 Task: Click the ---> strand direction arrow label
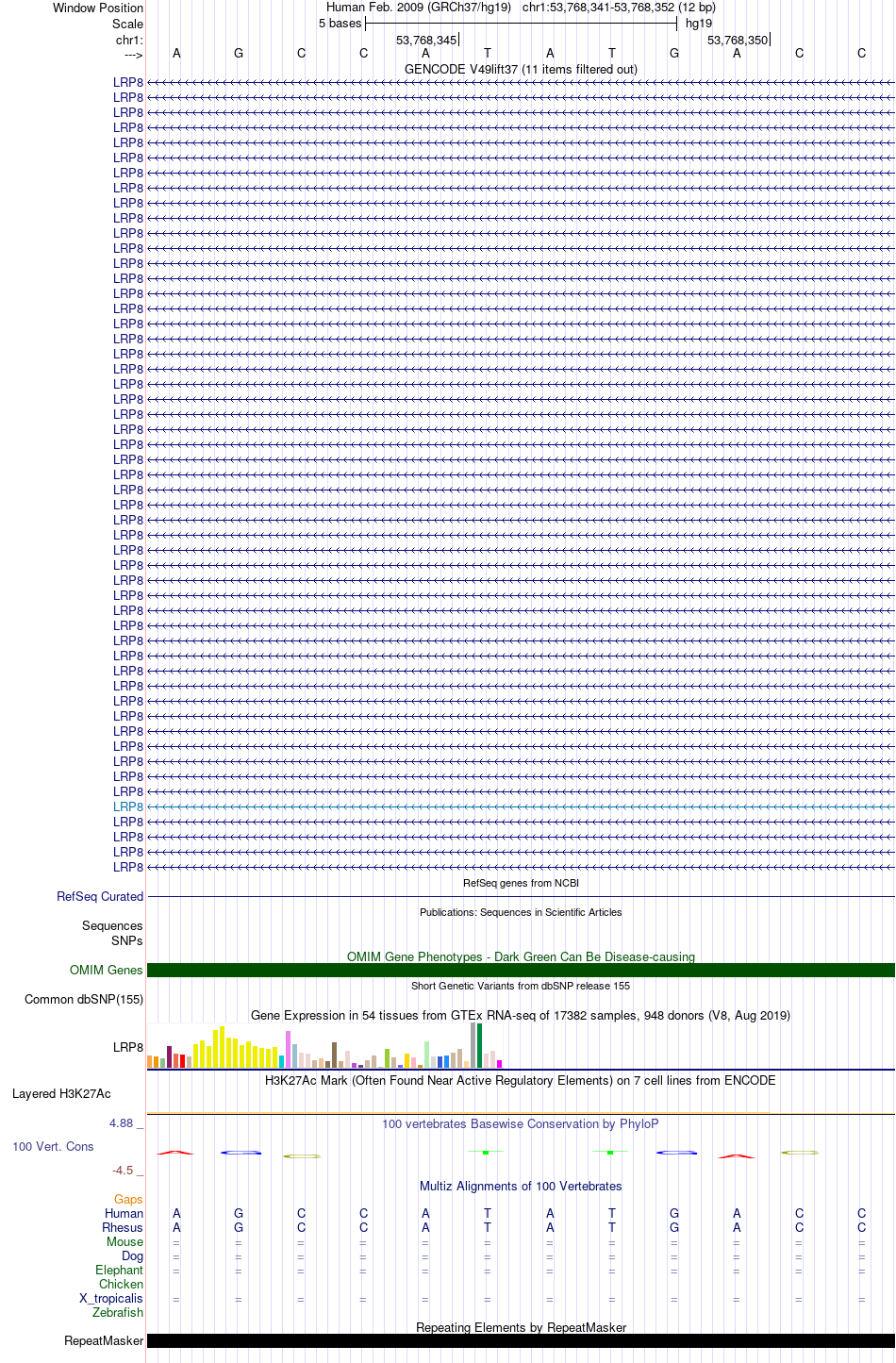pos(133,55)
